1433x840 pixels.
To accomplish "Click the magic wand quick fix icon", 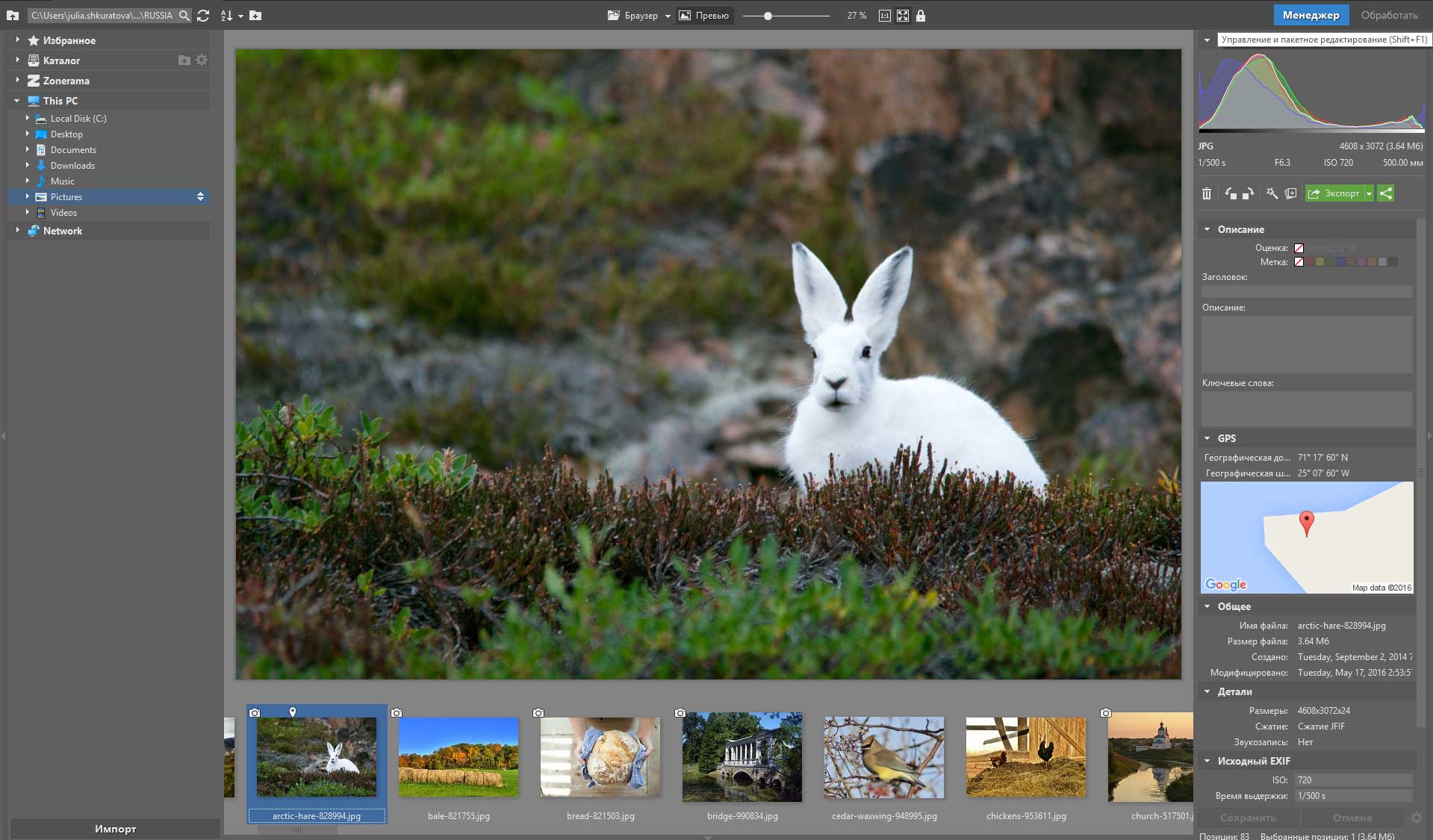I will (1272, 194).
